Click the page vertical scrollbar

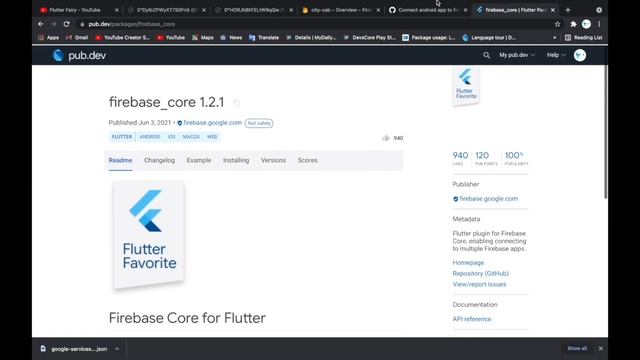pos(606,132)
